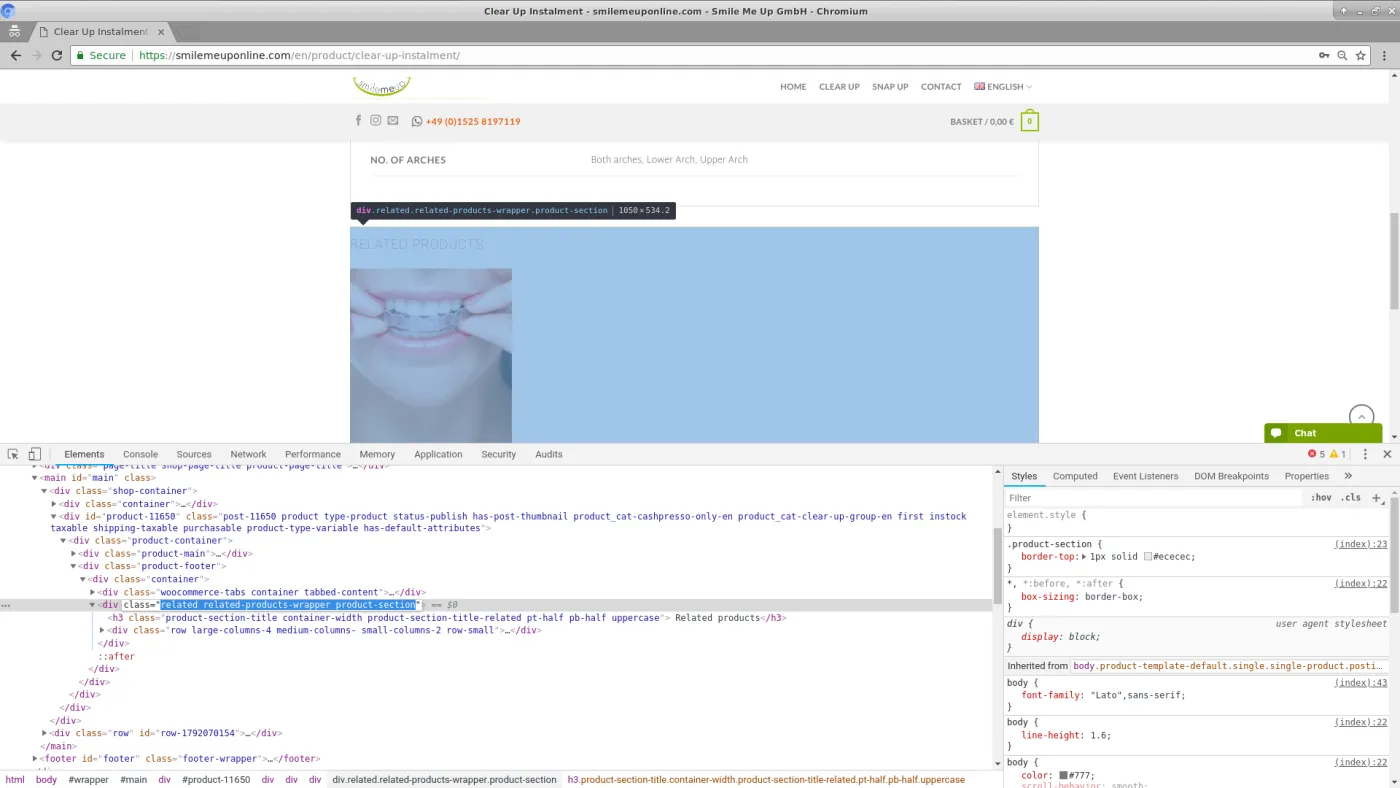Toggle the device toolbar icon
1400x788 pixels.
tap(34, 454)
